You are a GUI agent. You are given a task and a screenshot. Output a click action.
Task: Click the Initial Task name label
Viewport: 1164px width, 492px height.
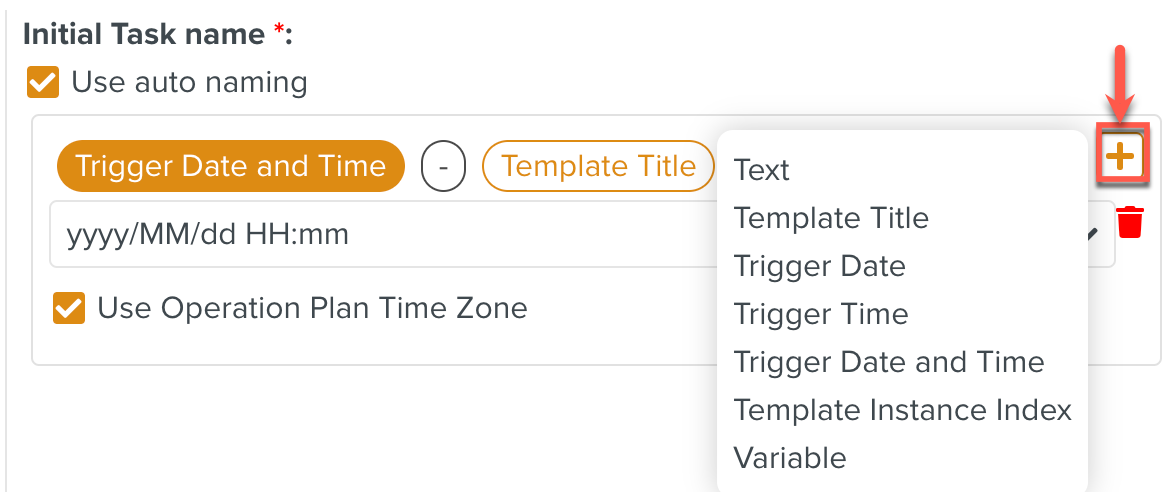(x=145, y=35)
